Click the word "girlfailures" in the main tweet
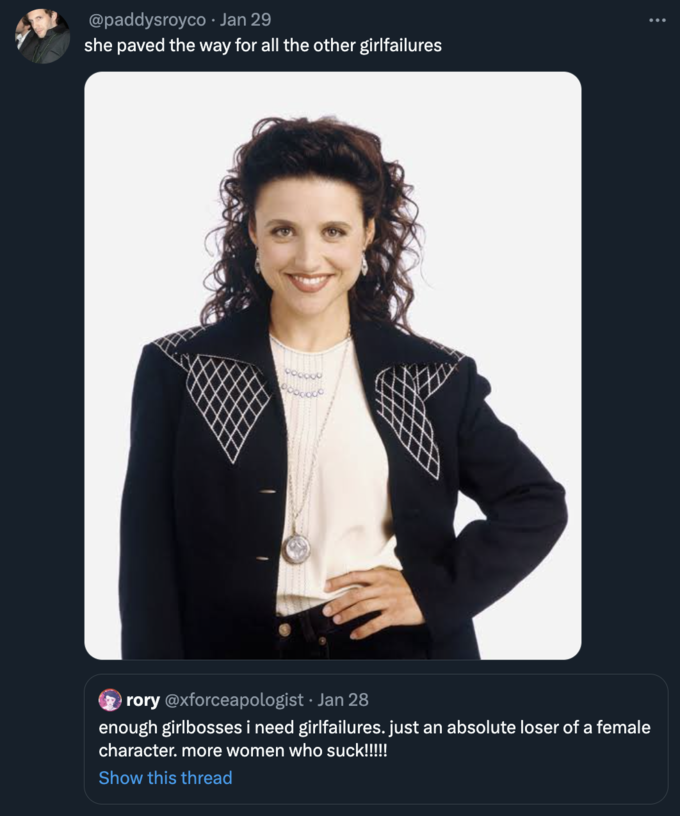This screenshot has height=816, width=680. point(401,46)
